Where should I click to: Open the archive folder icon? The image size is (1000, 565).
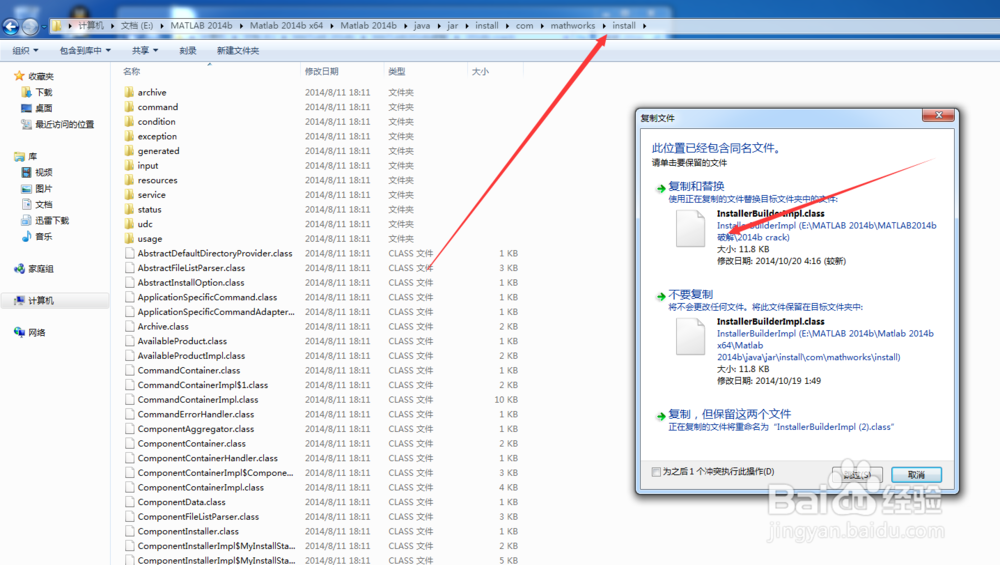pos(129,92)
